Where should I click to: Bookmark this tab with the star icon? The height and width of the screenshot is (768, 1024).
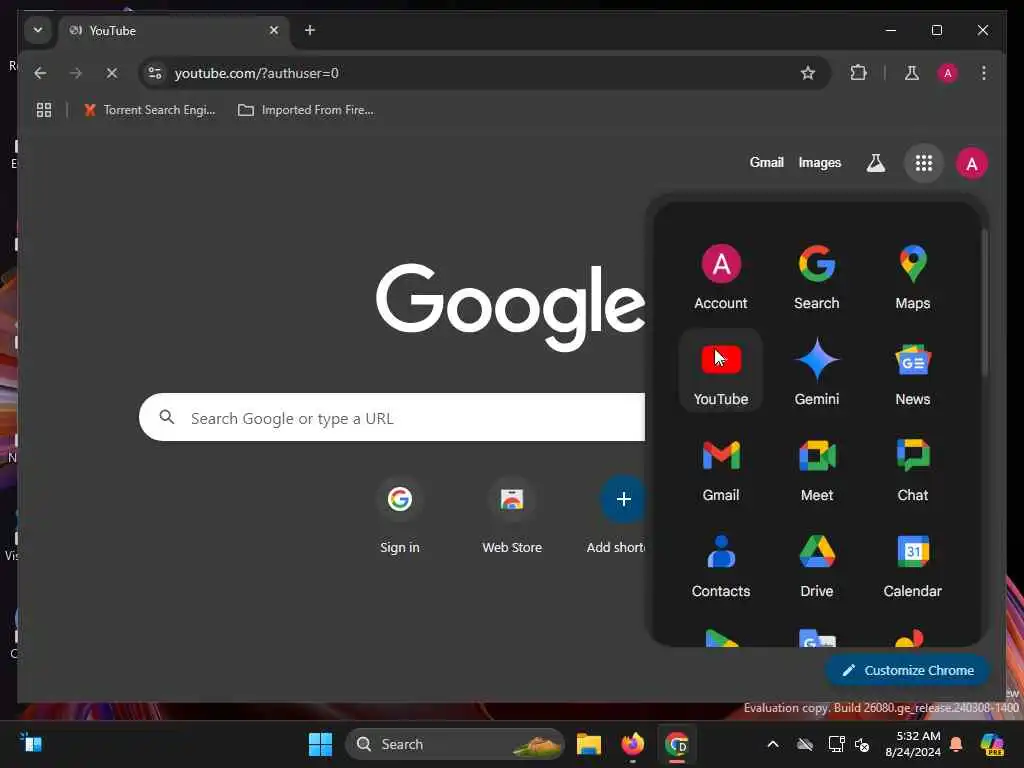point(808,73)
